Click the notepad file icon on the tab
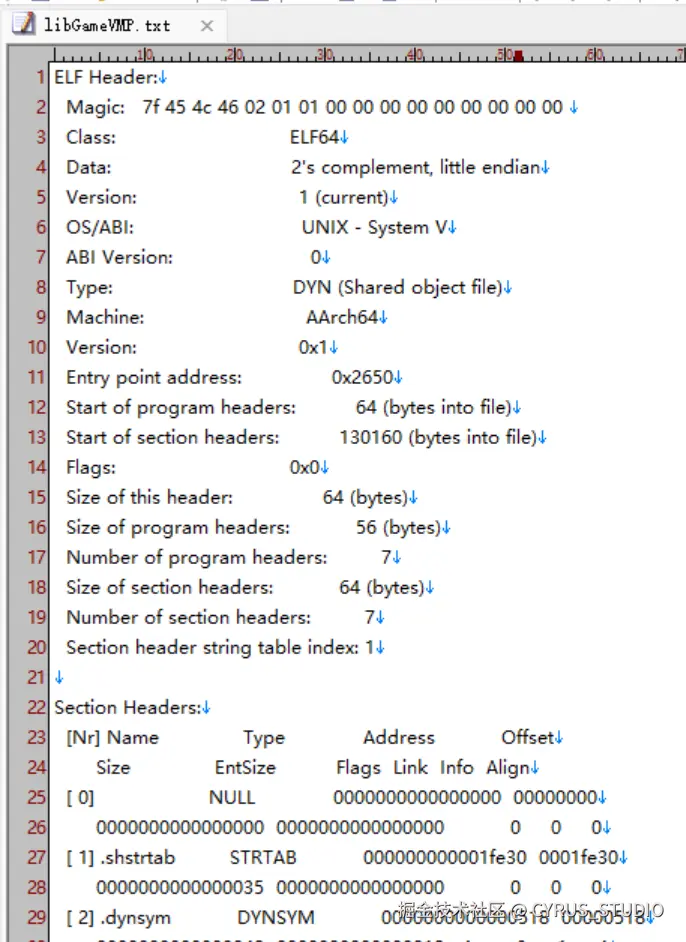The height and width of the screenshot is (942, 686). [x=23, y=25]
